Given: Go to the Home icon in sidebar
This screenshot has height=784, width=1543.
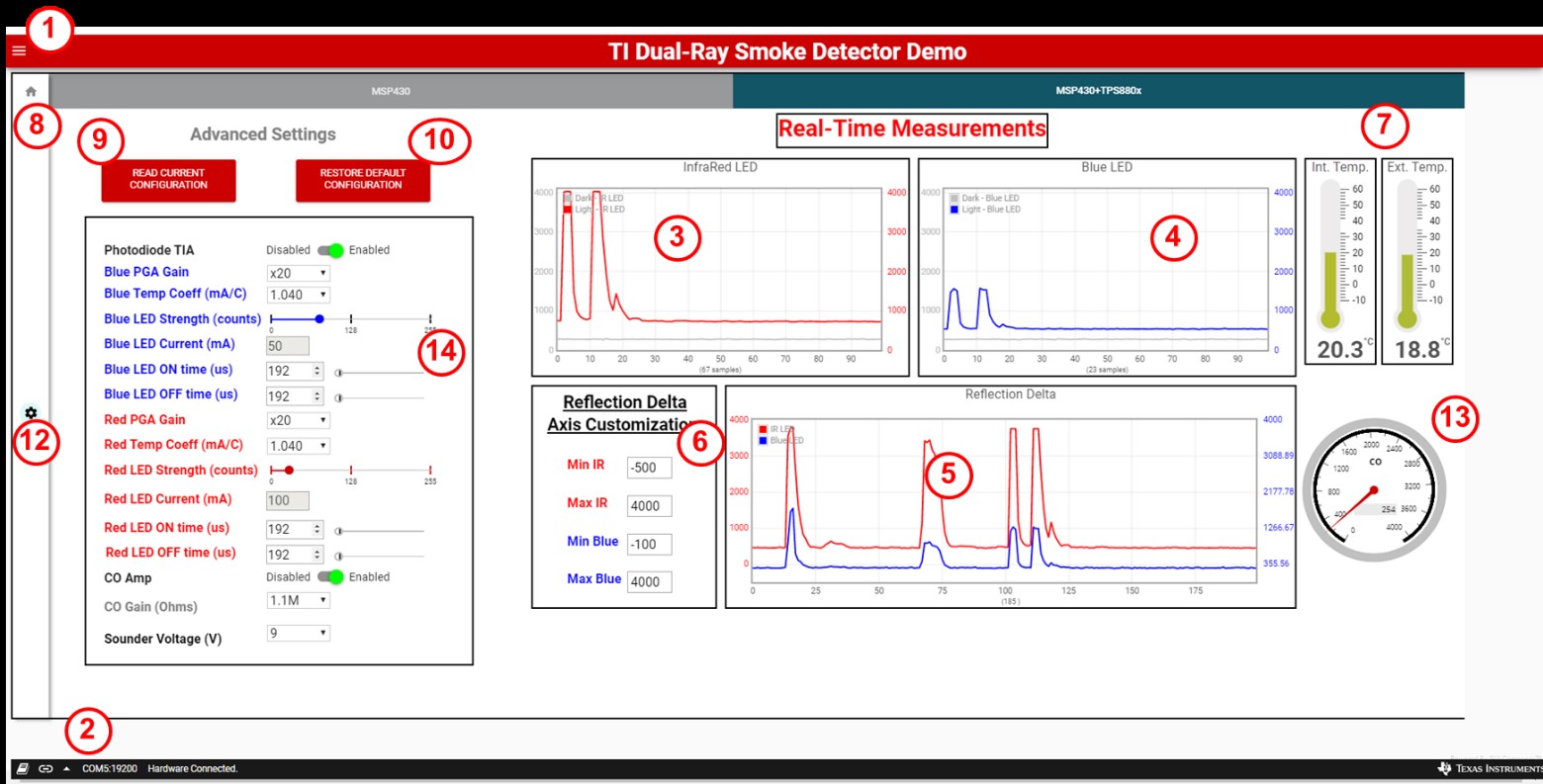Looking at the screenshot, I should [31, 91].
